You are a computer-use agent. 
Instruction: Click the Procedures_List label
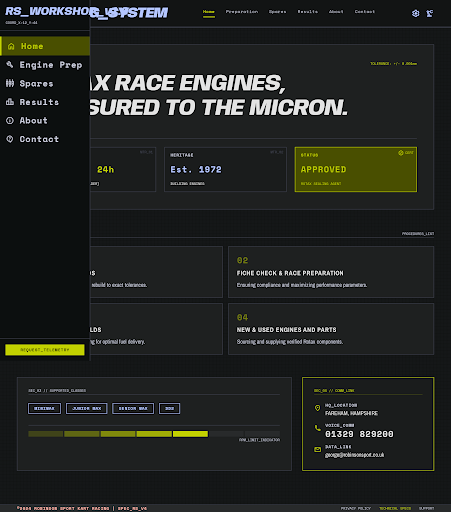click(418, 234)
